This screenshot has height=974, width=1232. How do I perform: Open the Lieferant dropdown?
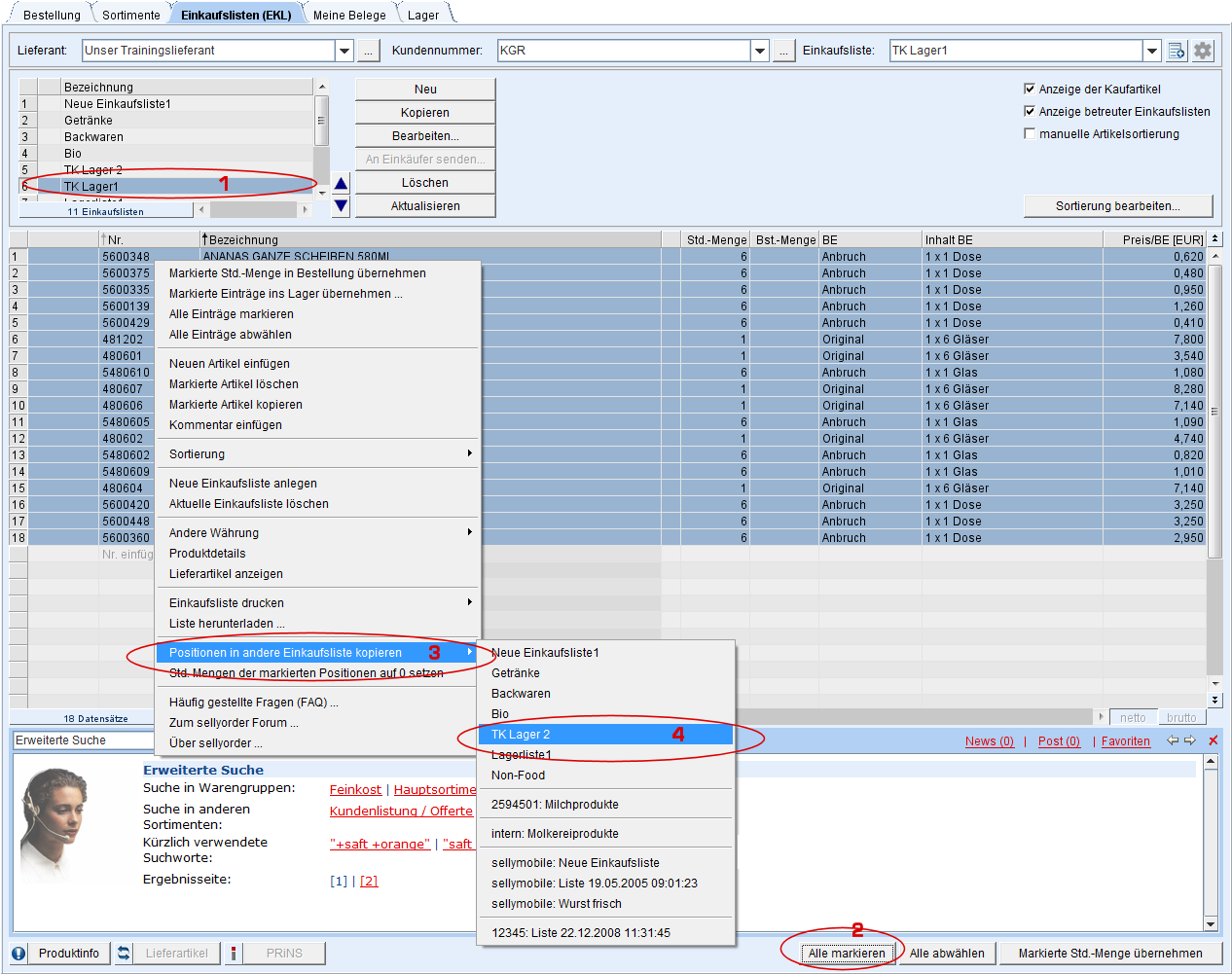tap(344, 51)
